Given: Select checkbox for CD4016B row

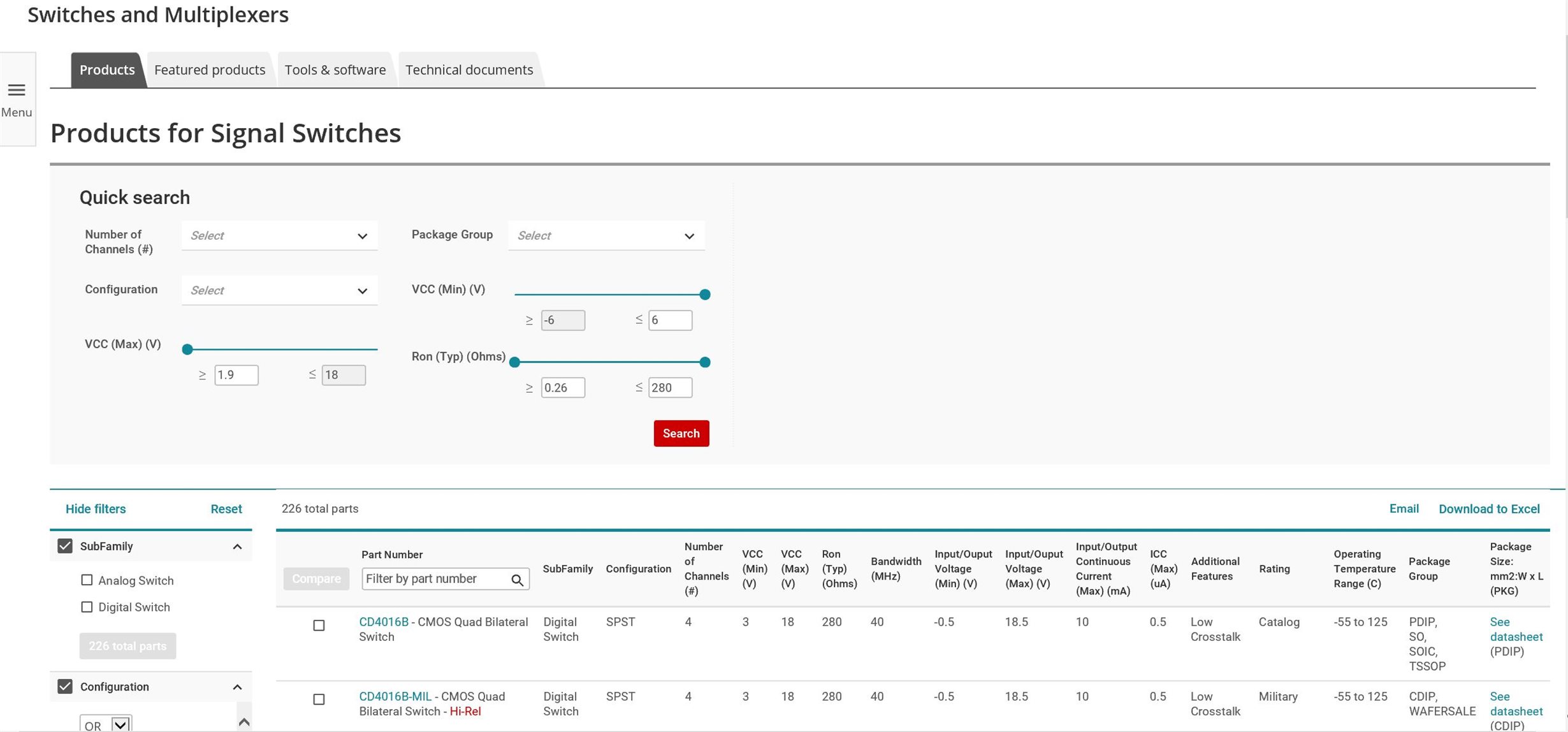Looking at the screenshot, I should click(319, 626).
